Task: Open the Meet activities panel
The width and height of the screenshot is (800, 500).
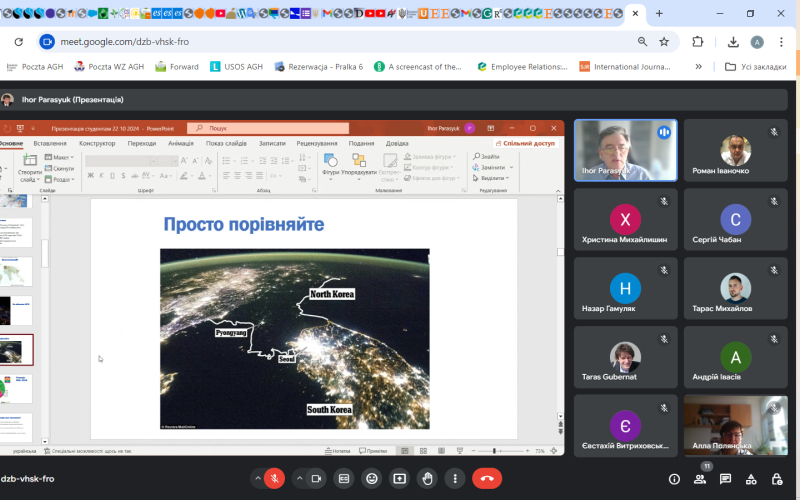Action: pyautogui.click(x=751, y=479)
